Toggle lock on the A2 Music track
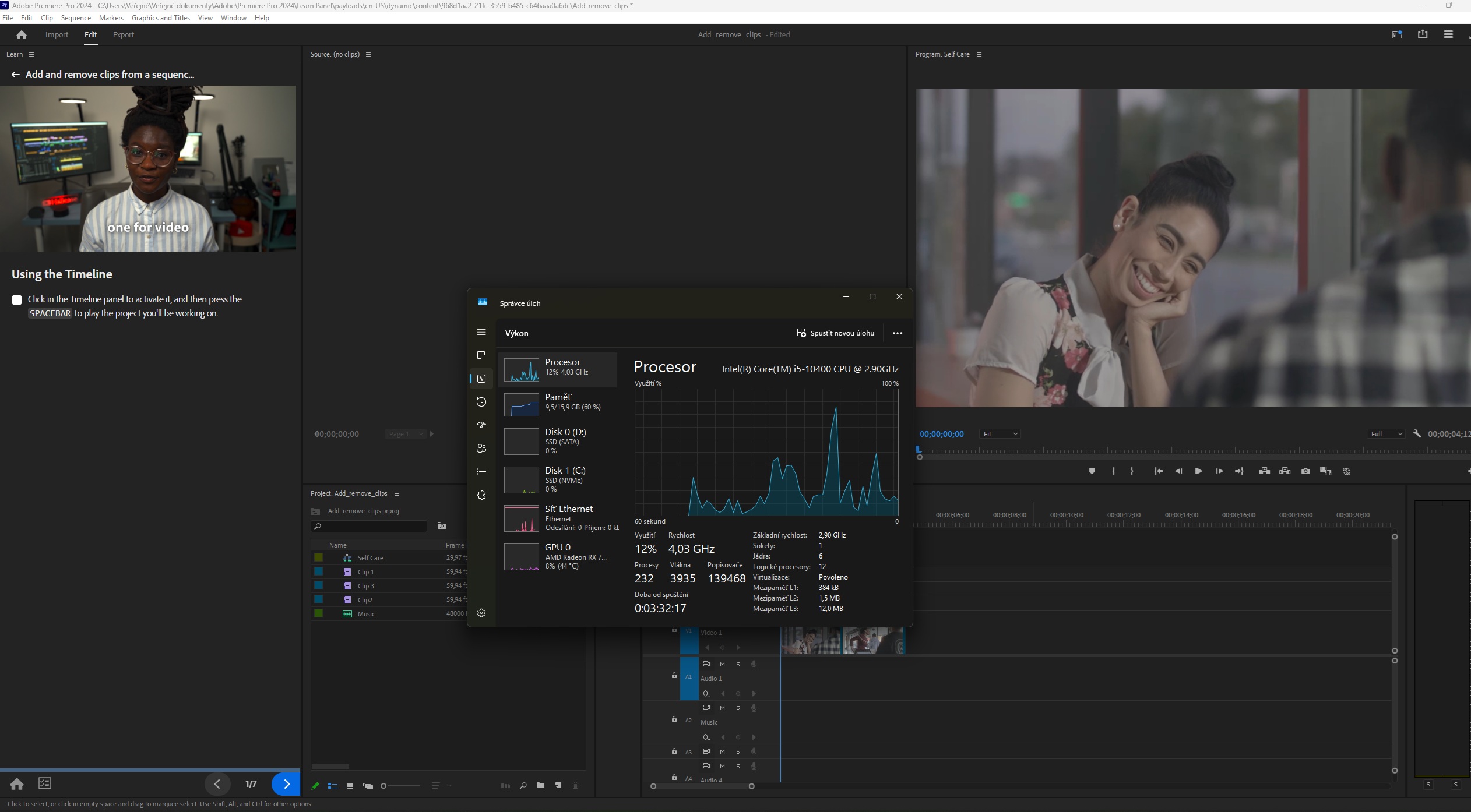The width and height of the screenshot is (1471, 812). (x=674, y=720)
